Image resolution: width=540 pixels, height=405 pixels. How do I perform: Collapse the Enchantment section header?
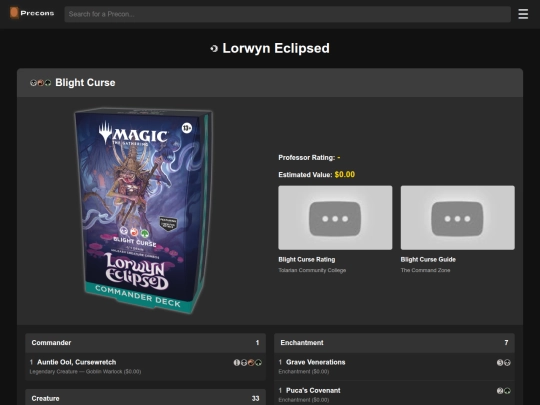click(x=394, y=343)
